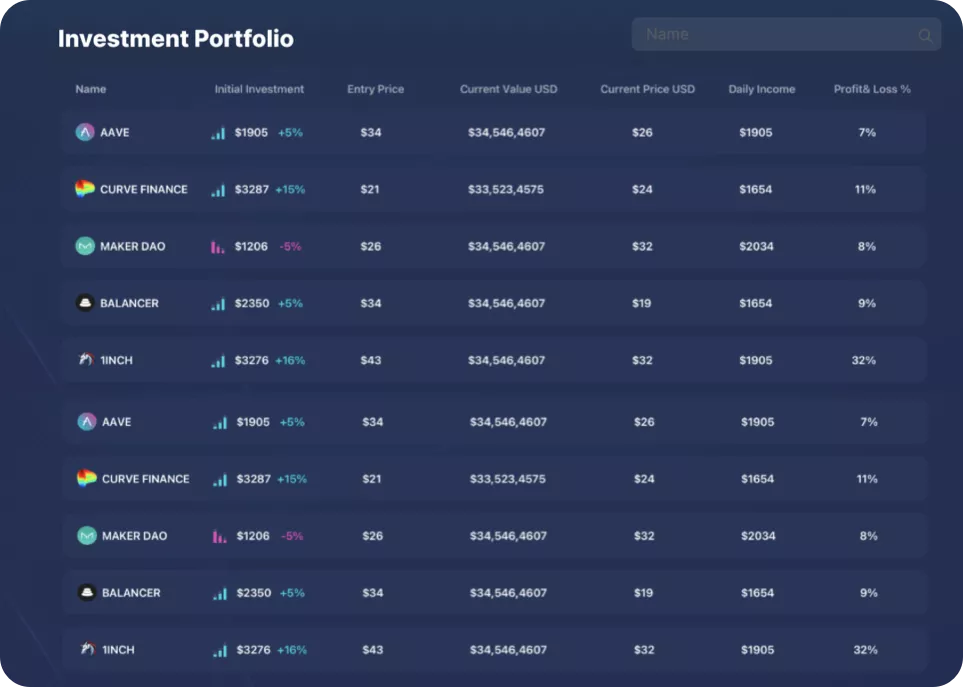Click the $19 current price in first Balancer row
The height and width of the screenshot is (687, 963).
click(x=642, y=303)
